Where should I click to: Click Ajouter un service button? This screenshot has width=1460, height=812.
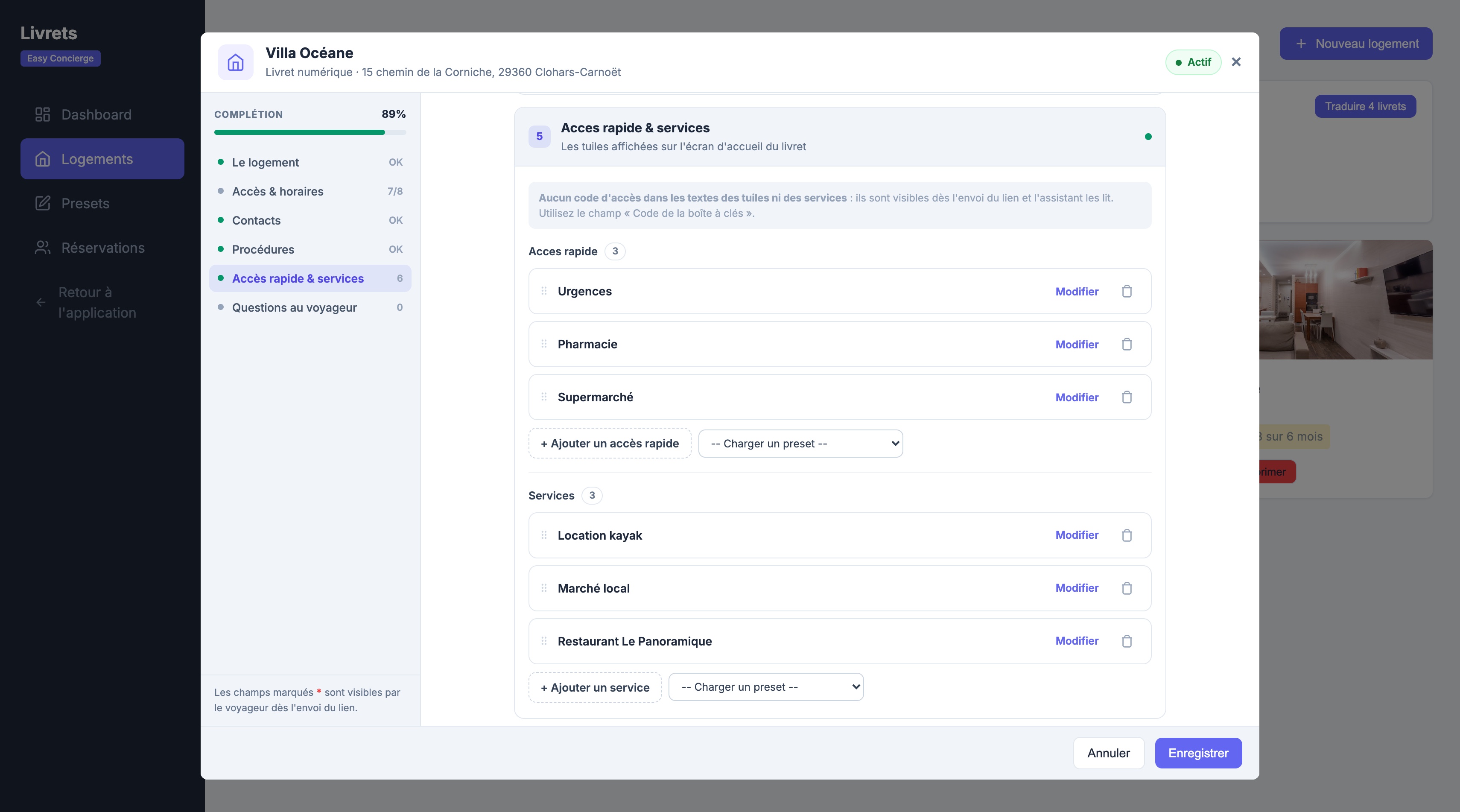coord(595,687)
